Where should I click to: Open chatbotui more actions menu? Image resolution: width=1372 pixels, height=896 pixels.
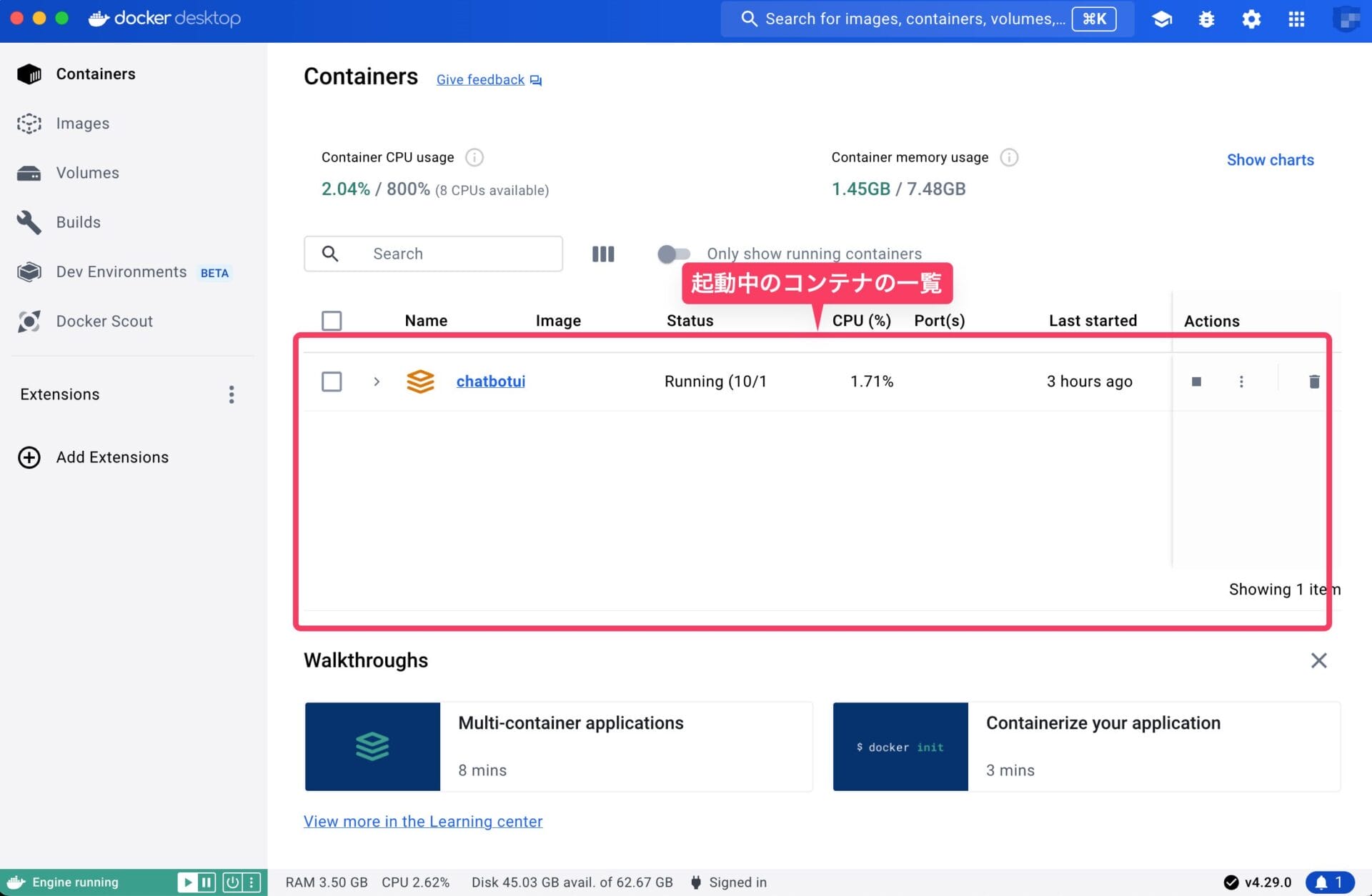coord(1241,382)
